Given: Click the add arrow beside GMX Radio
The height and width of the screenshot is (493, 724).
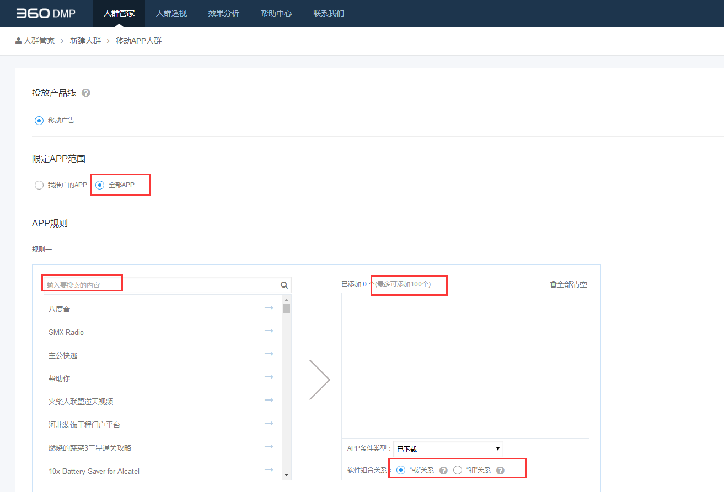Looking at the screenshot, I should point(269,331).
